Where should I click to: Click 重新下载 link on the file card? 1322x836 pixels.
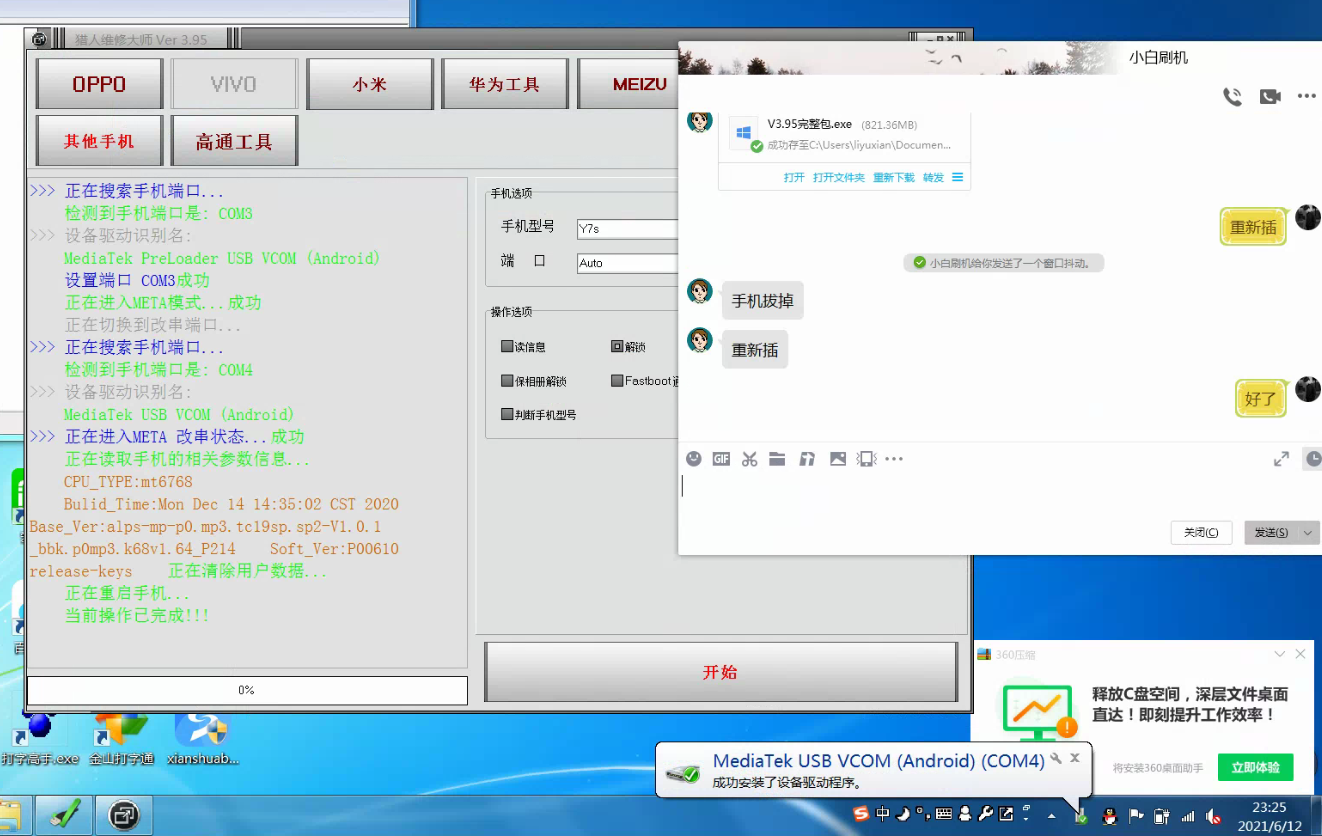(x=894, y=177)
